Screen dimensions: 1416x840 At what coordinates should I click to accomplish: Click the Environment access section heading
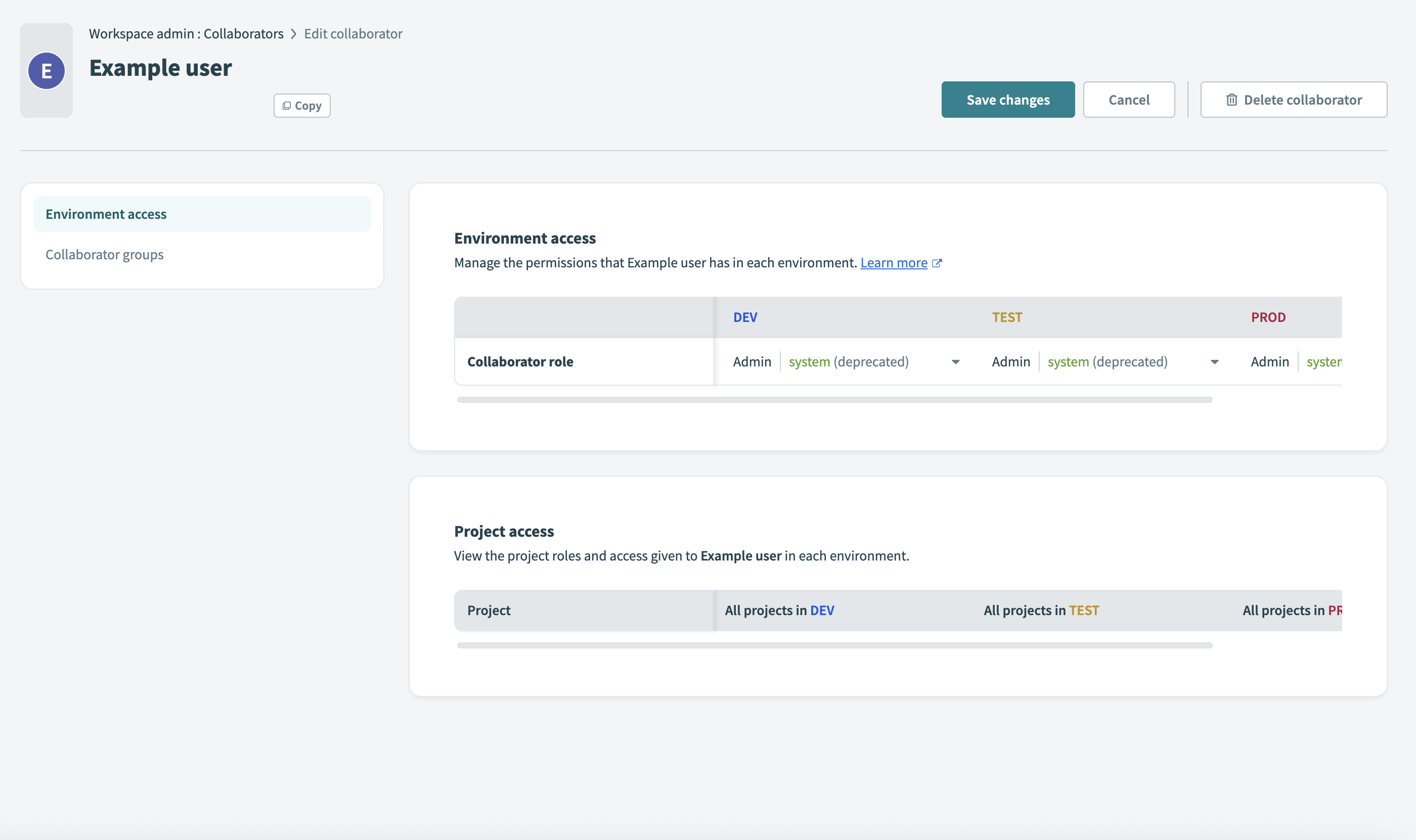(525, 238)
